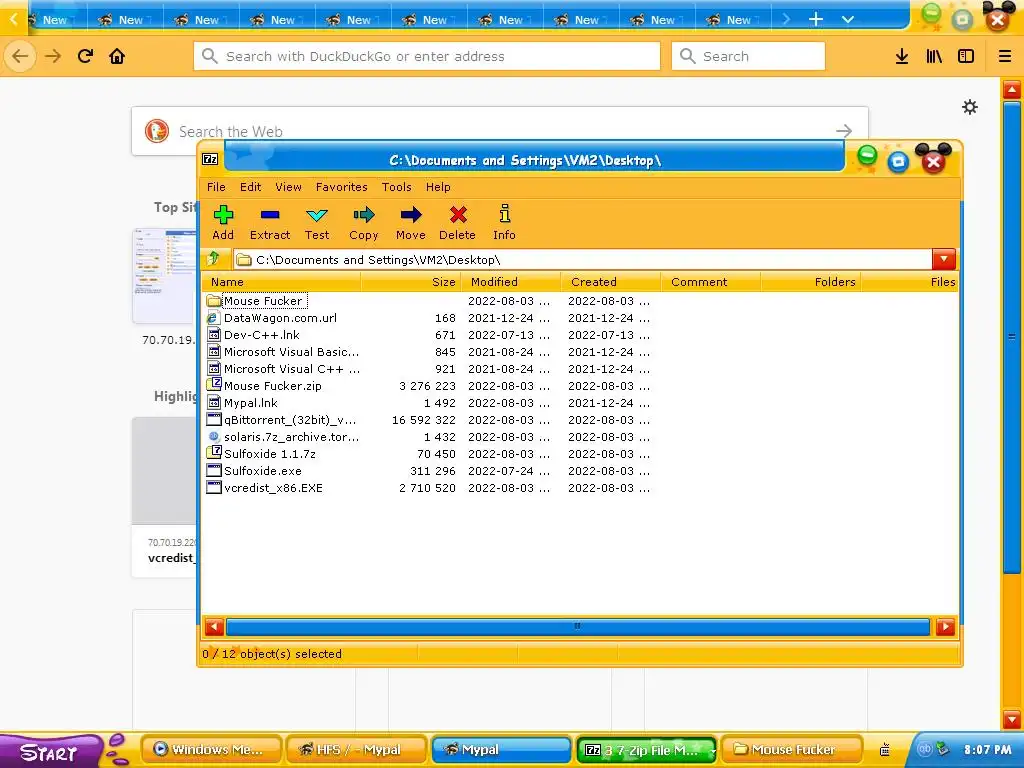Toggle the browser sidebar icon

point(966,56)
